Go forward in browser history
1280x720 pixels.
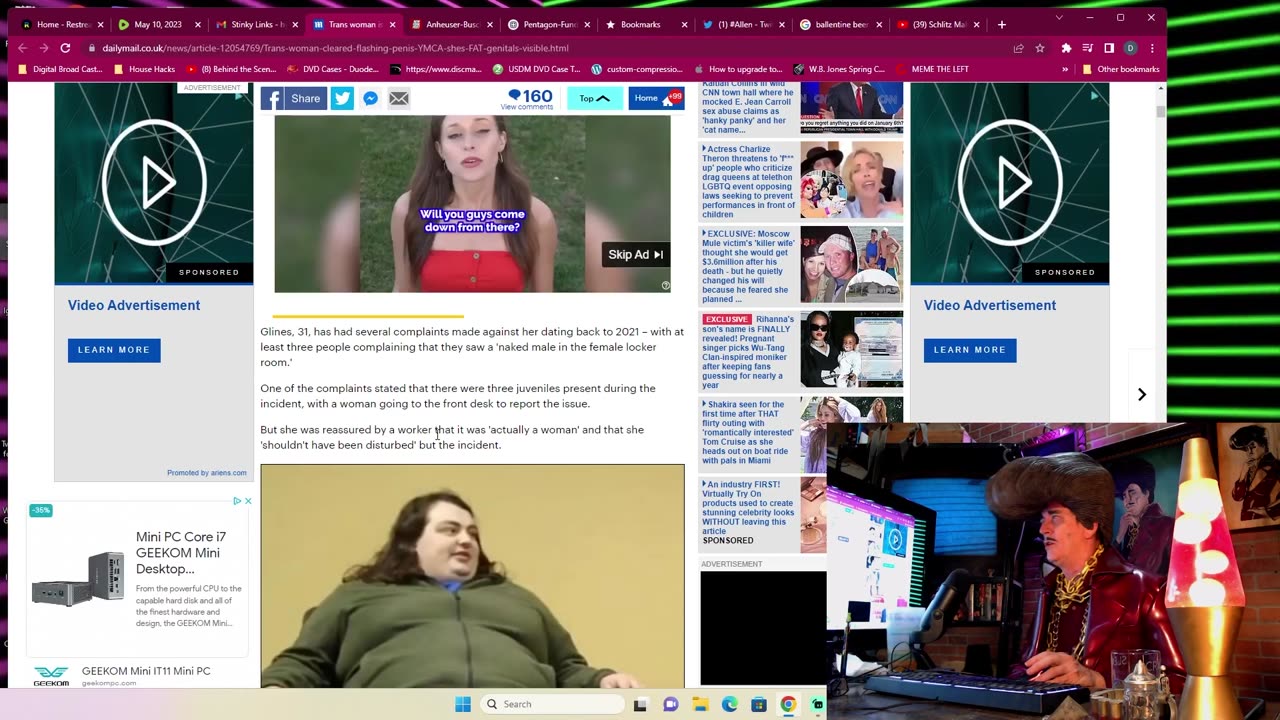click(x=44, y=48)
